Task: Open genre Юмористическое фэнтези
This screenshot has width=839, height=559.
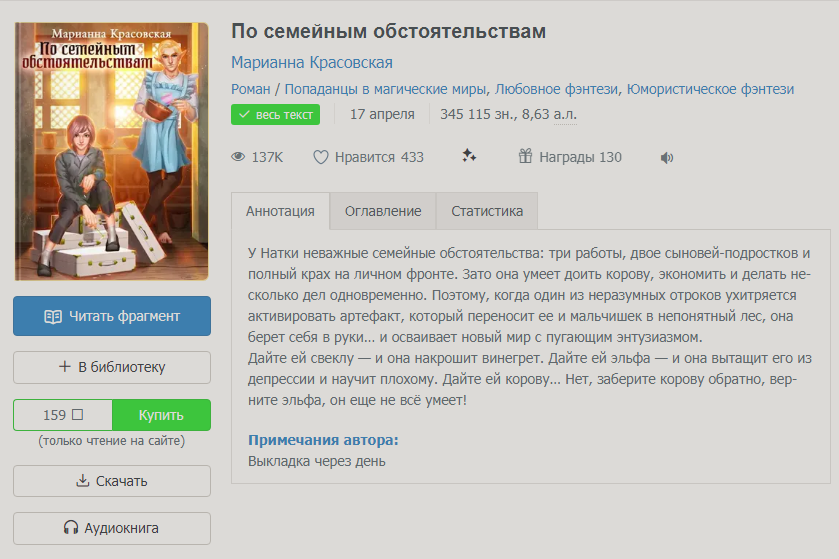Action: click(x=710, y=89)
